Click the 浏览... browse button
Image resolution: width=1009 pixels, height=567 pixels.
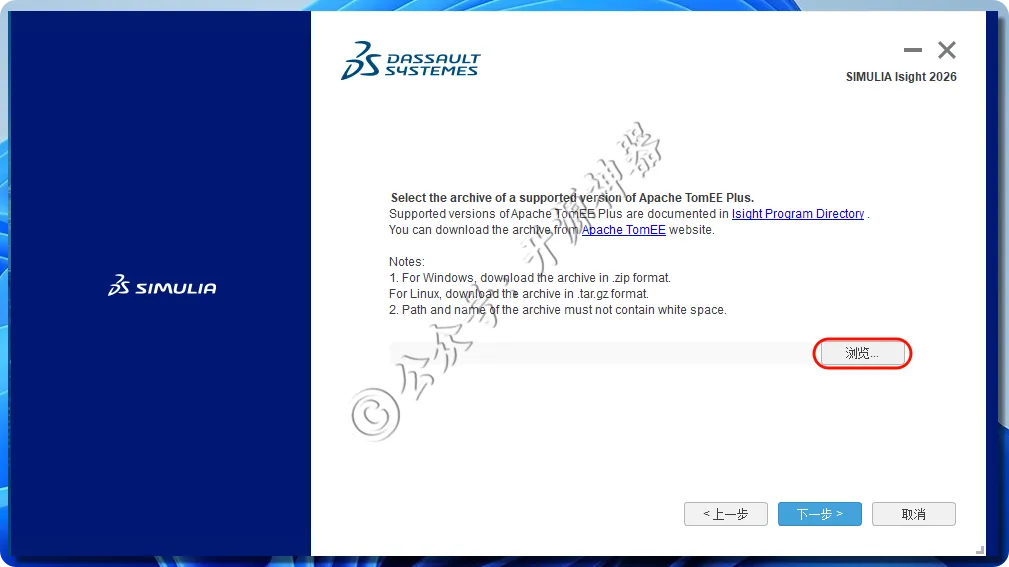pyautogui.click(x=862, y=353)
